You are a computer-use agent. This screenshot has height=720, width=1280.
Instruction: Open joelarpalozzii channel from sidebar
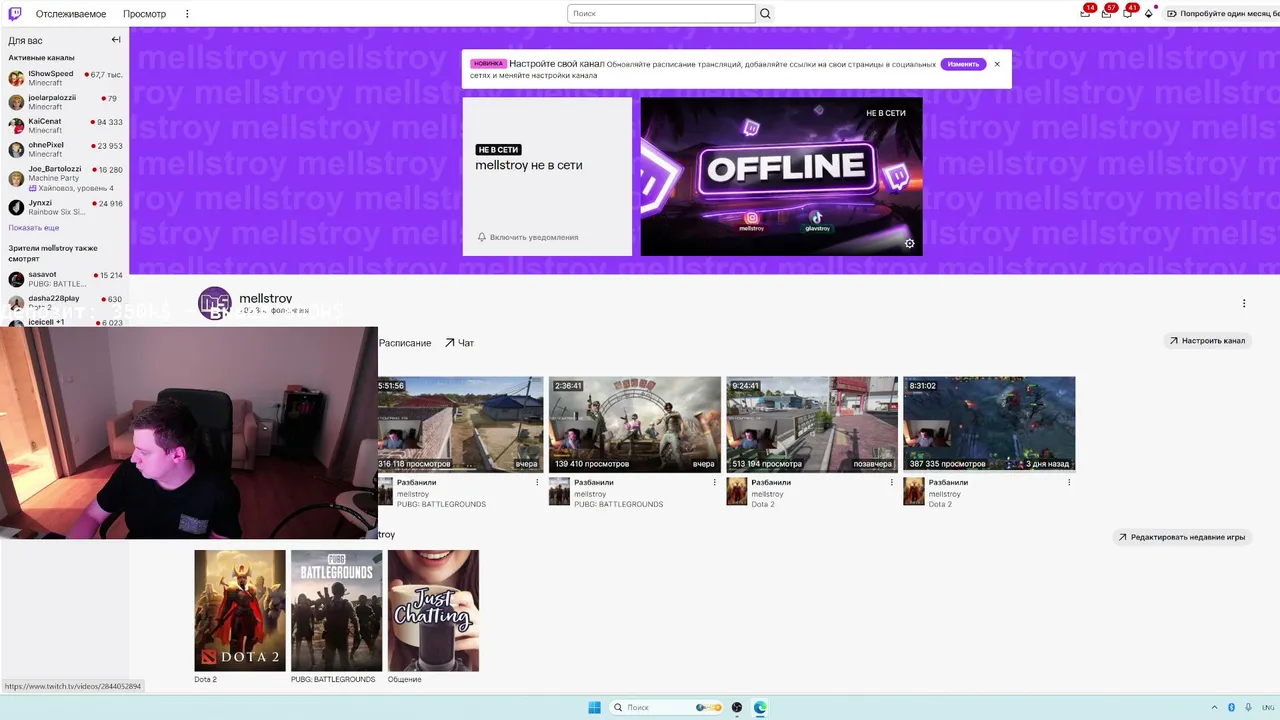click(64, 102)
